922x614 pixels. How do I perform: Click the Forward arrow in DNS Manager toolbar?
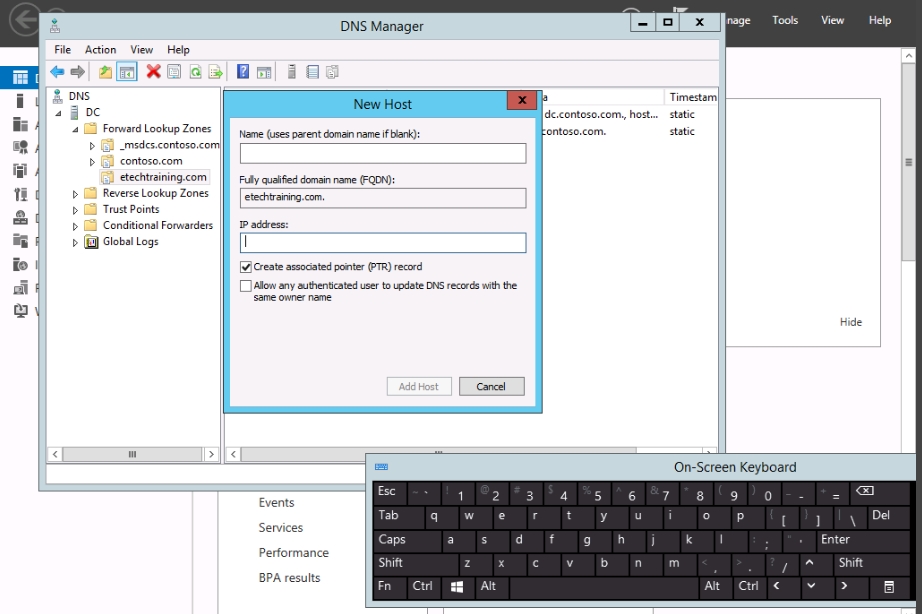pyautogui.click(x=78, y=72)
